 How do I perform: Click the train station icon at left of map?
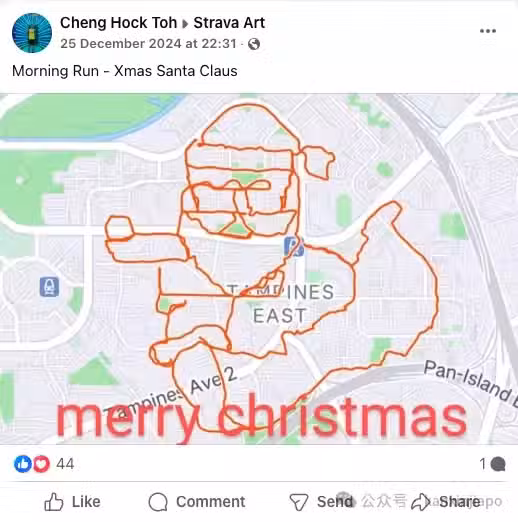pyautogui.click(x=49, y=287)
